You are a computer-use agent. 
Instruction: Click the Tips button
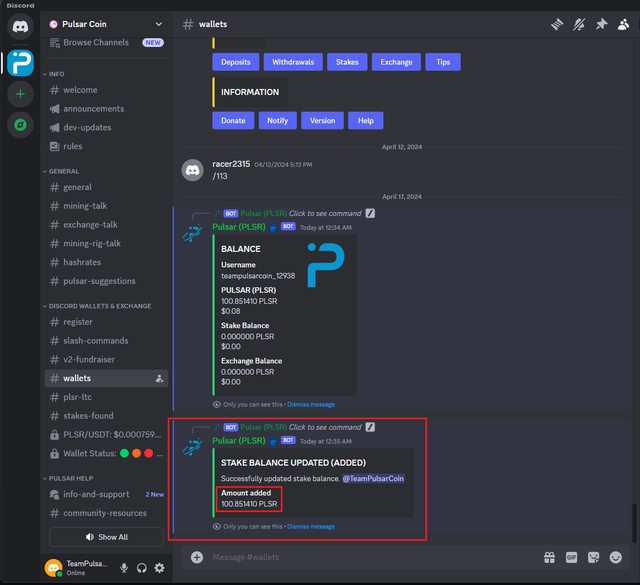coord(443,62)
